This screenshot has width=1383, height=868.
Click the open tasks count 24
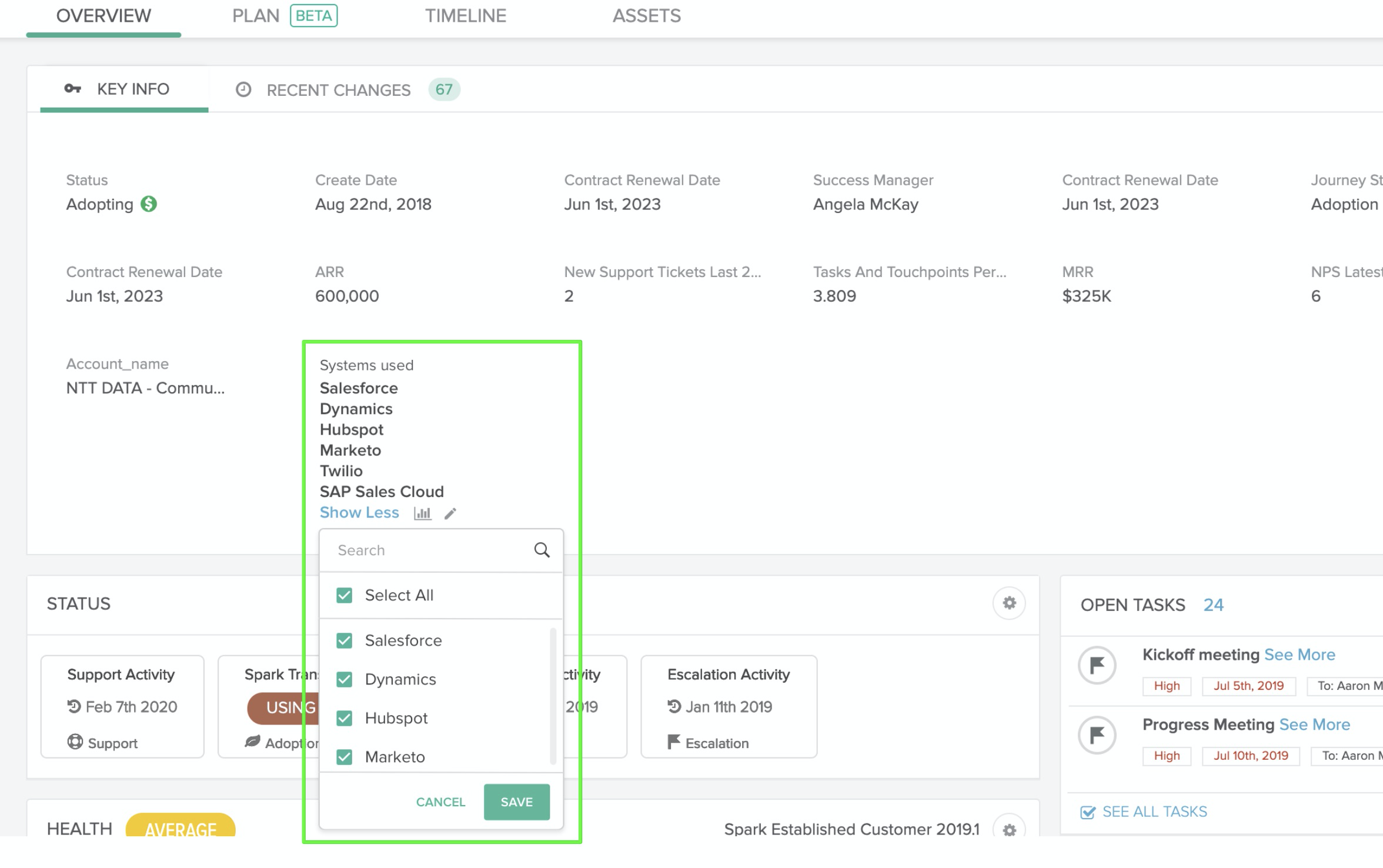[1213, 605]
